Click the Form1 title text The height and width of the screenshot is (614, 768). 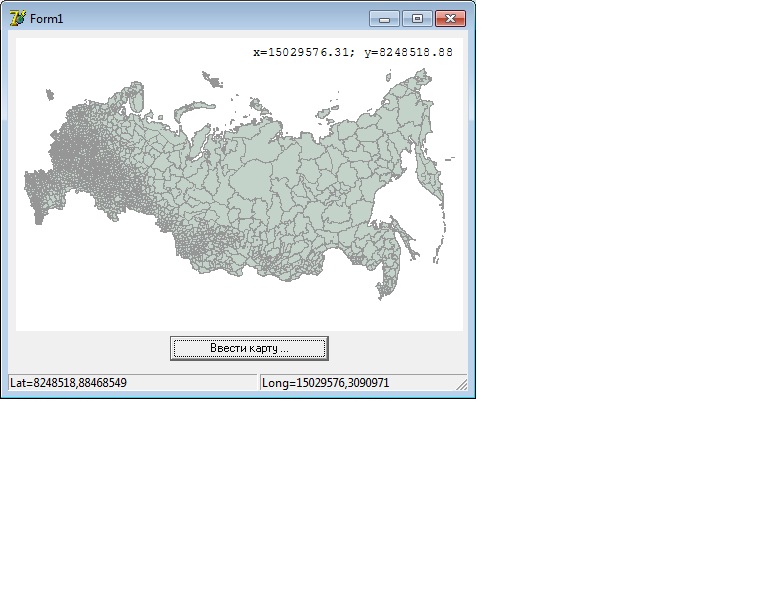tap(47, 19)
